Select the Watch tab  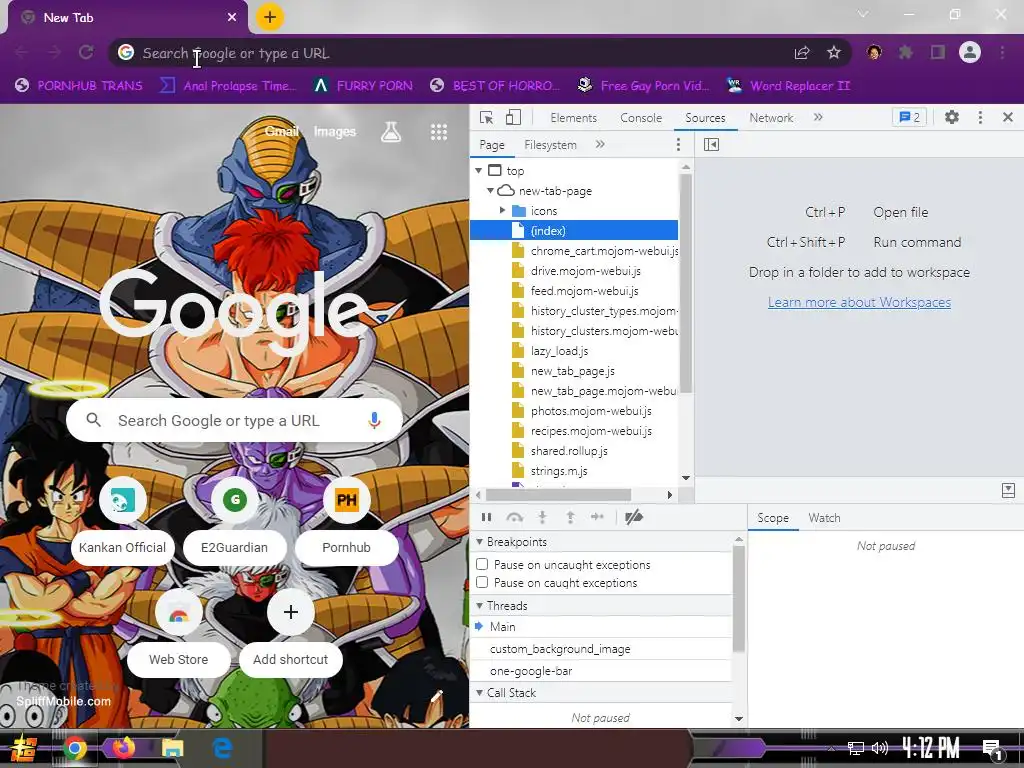pyautogui.click(x=824, y=518)
